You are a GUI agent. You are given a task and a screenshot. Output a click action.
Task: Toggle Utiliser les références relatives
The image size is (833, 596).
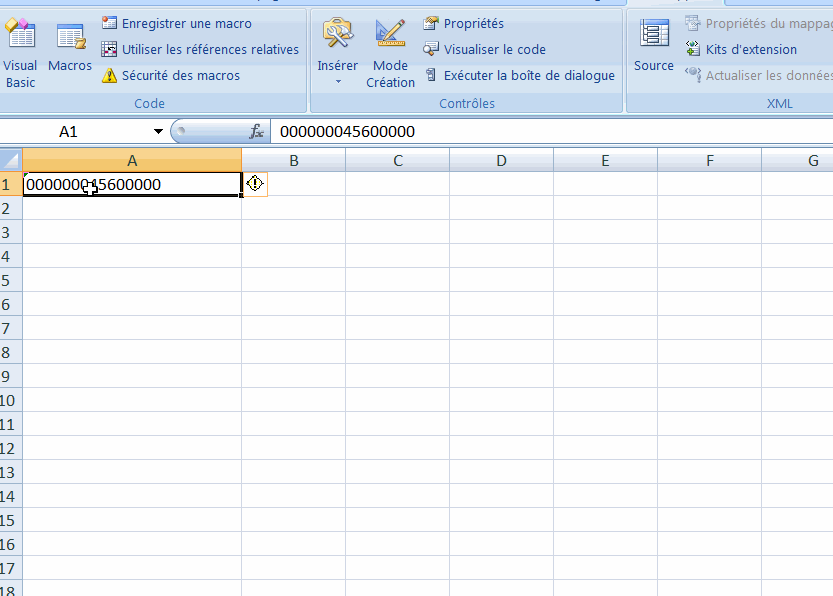click(209, 49)
